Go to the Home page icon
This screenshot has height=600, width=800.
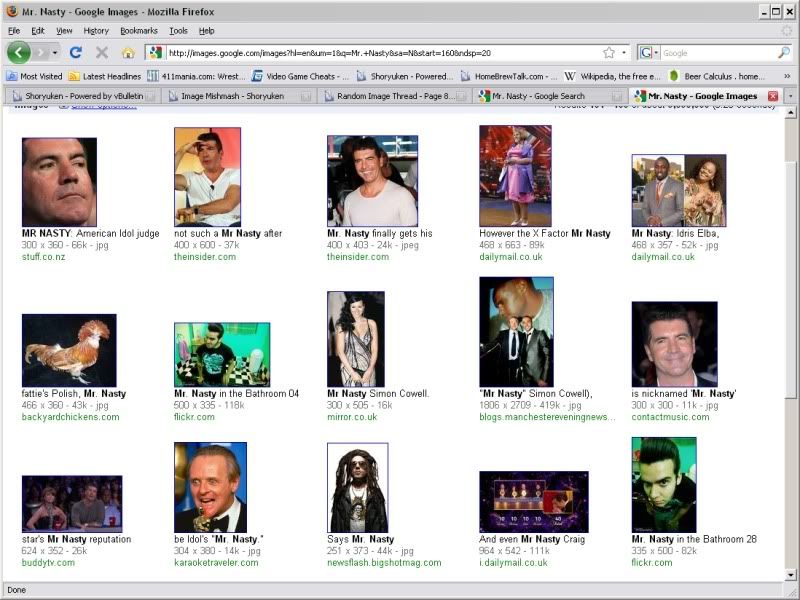128,53
